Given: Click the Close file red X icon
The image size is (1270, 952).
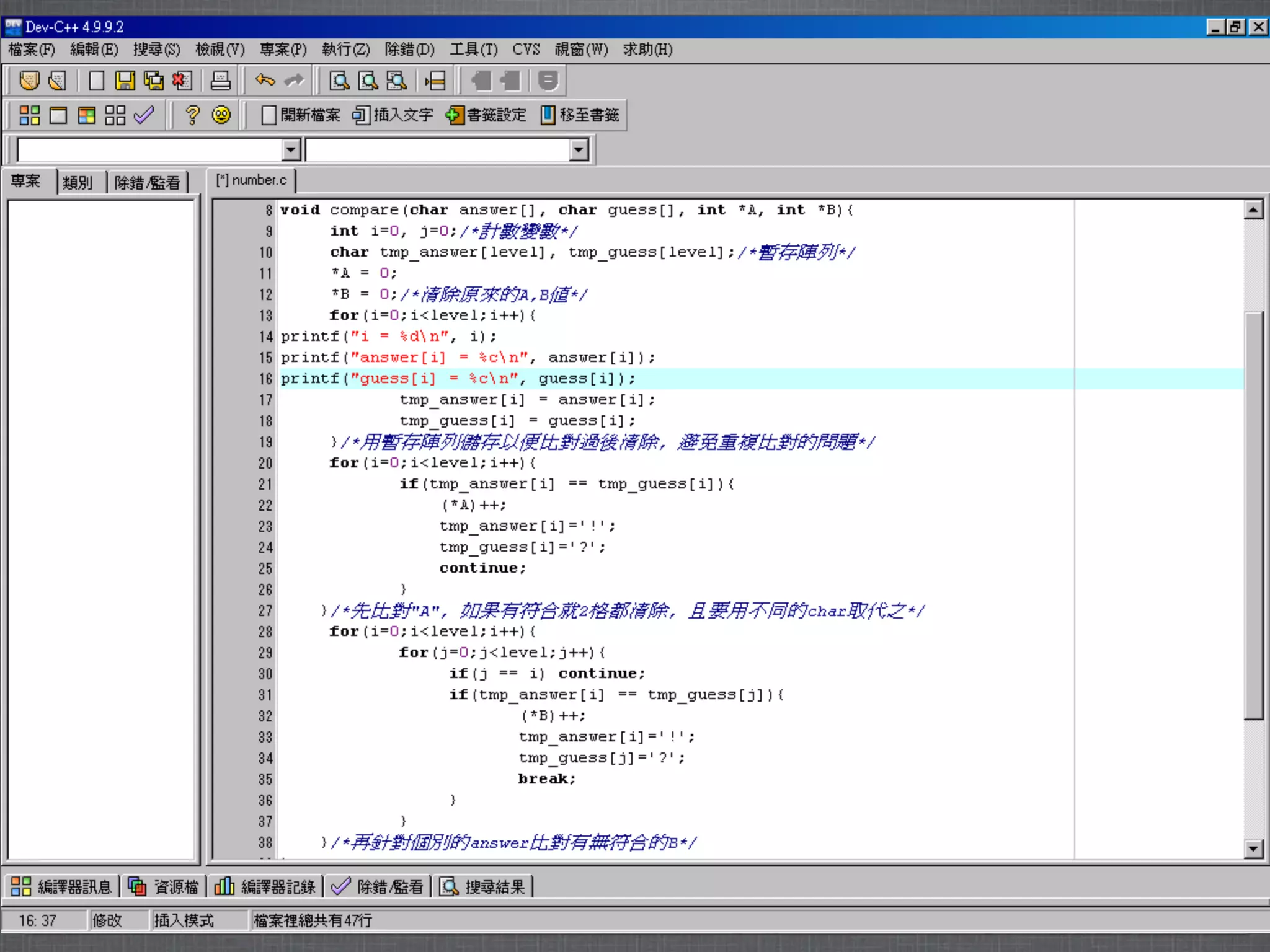Looking at the screenshot, I should tap(182, 81).
